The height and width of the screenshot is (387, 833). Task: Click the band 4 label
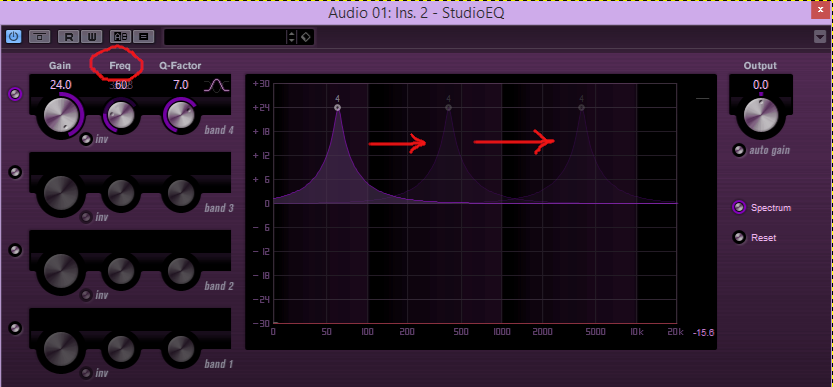pos(219,130)
